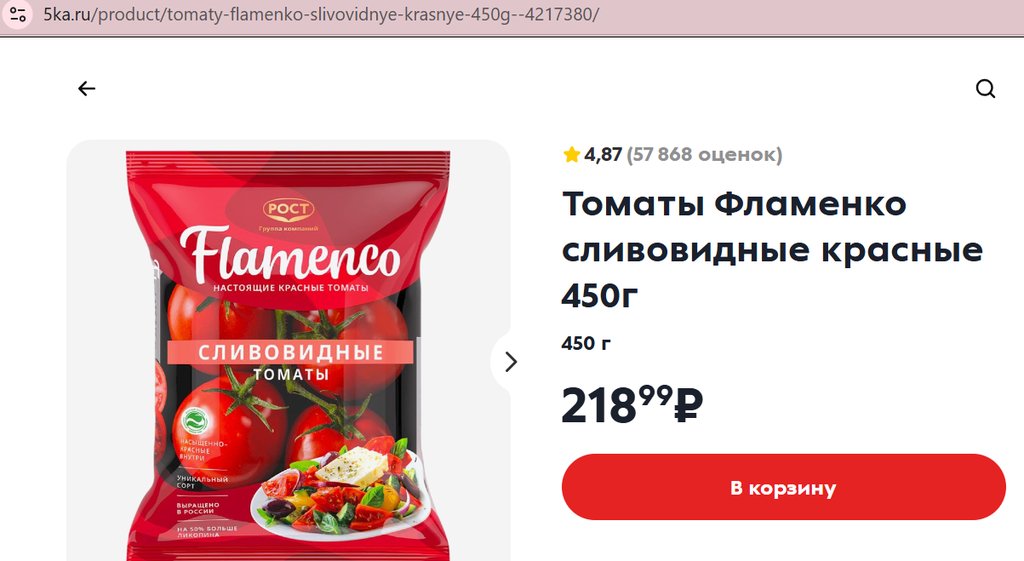Open site information icon in address bar
This screenshot has height=561, width=1024.
click(x=17, y=14)
